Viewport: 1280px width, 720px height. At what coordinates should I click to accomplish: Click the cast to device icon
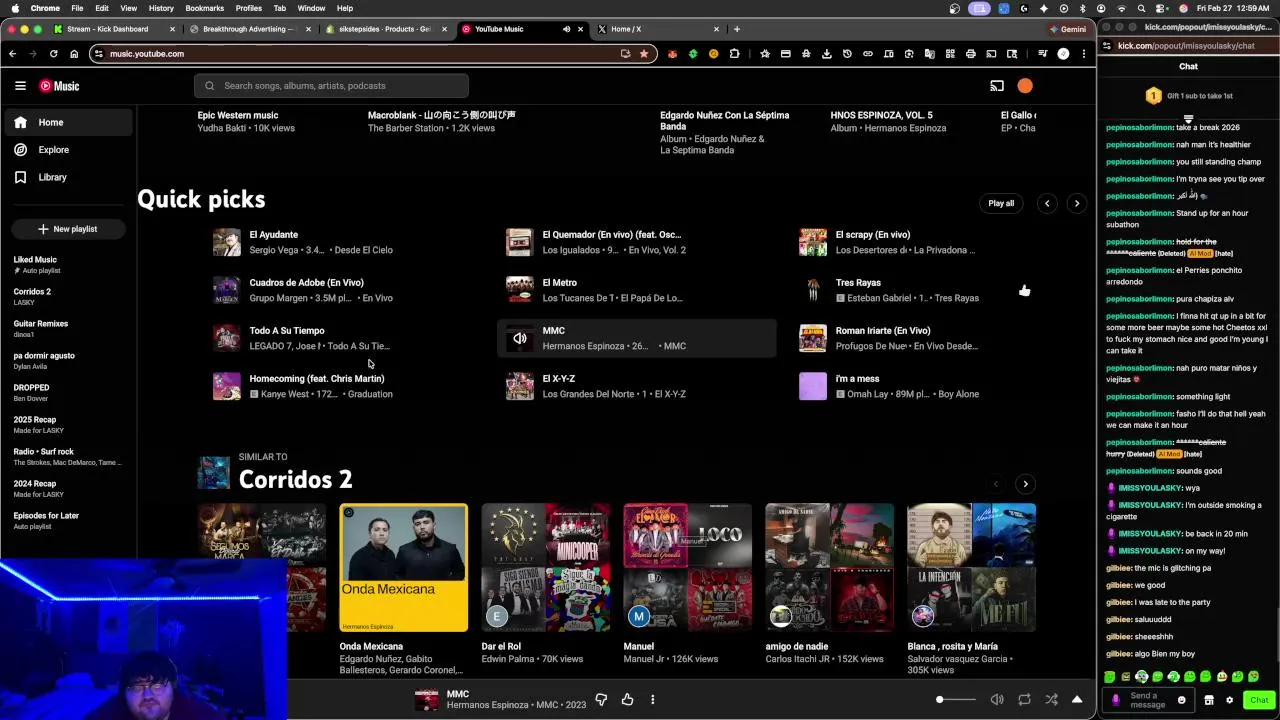click(x=997, y=86)
